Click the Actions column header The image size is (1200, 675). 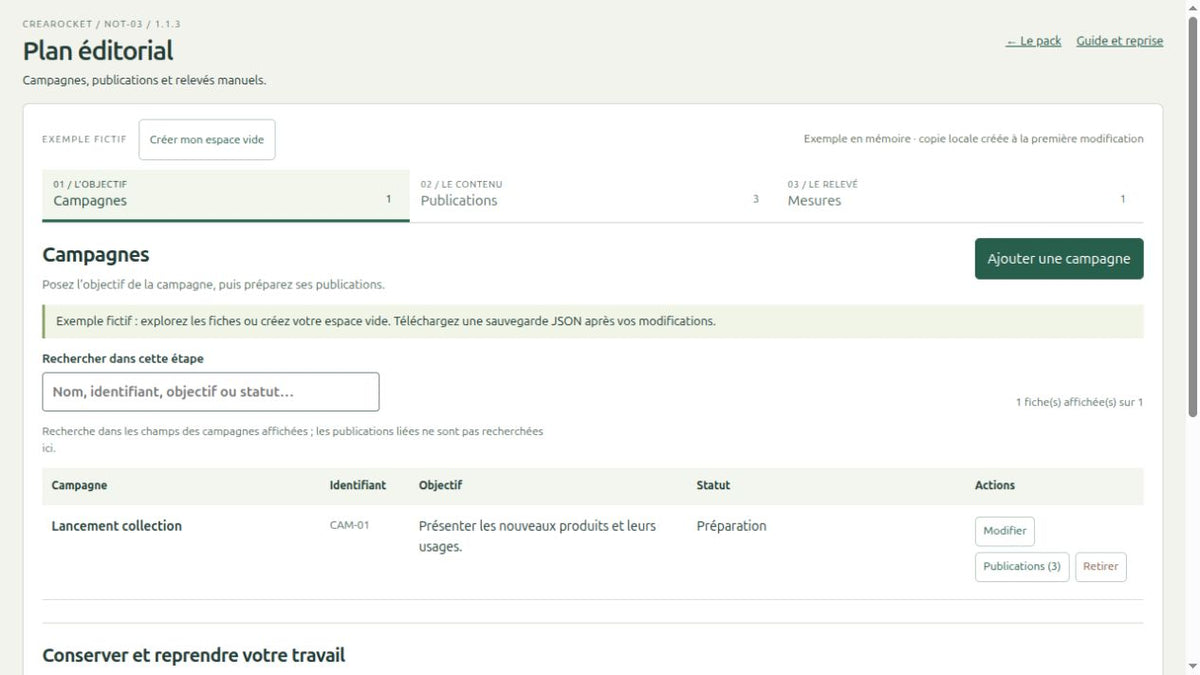(x=995, y=485)
